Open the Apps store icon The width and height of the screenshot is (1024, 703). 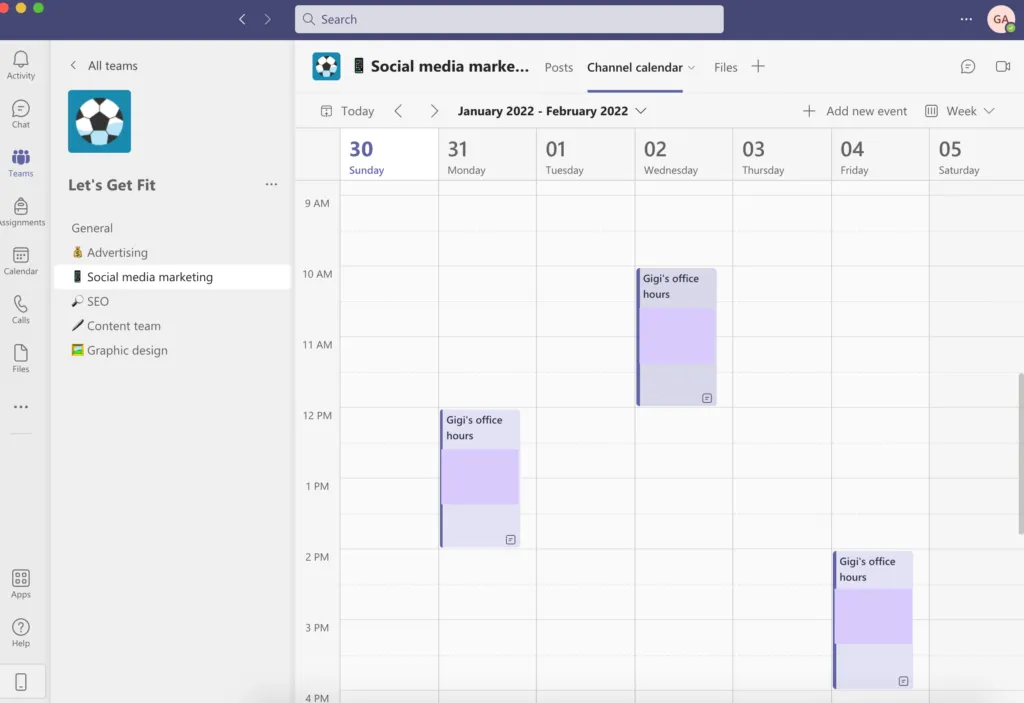pos(21,584)
